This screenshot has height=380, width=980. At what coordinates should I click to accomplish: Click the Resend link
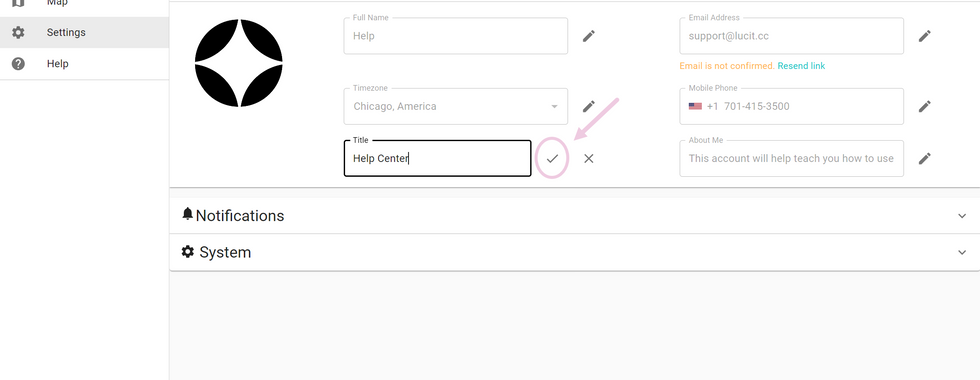pos(801,66)
